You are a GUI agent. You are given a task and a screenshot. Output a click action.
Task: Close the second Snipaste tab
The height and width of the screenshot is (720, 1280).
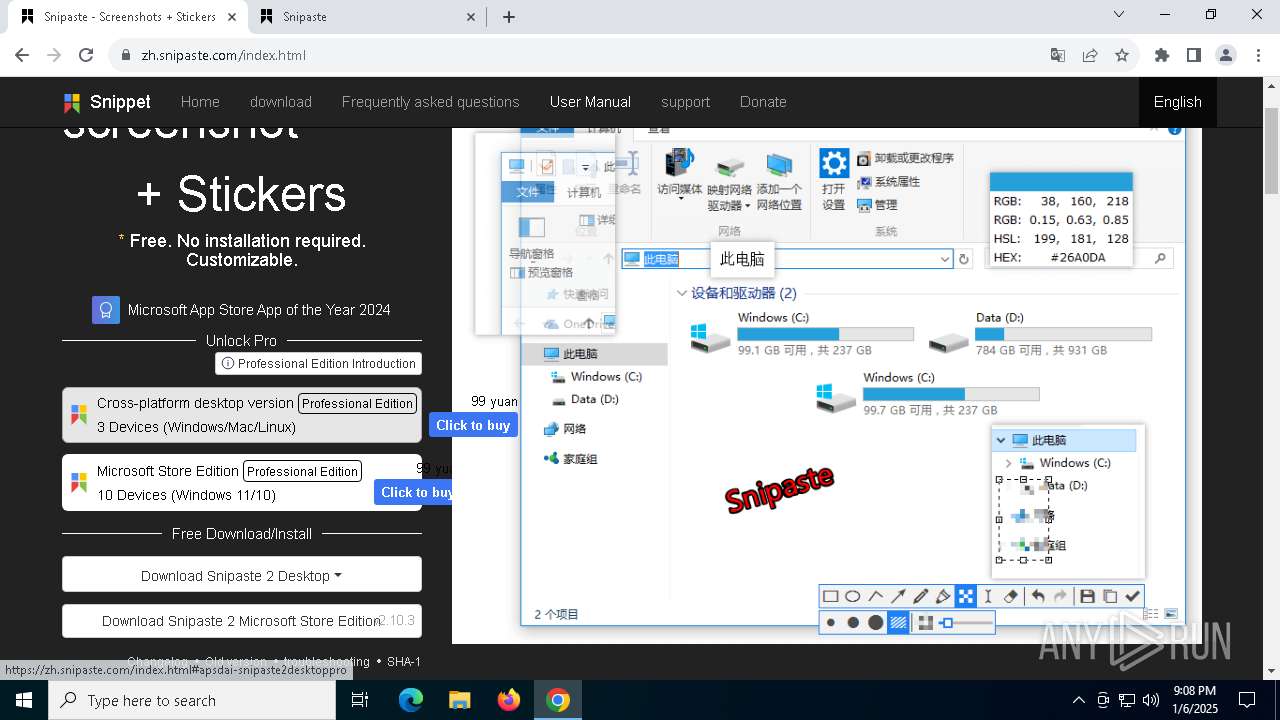coord(471,17)
